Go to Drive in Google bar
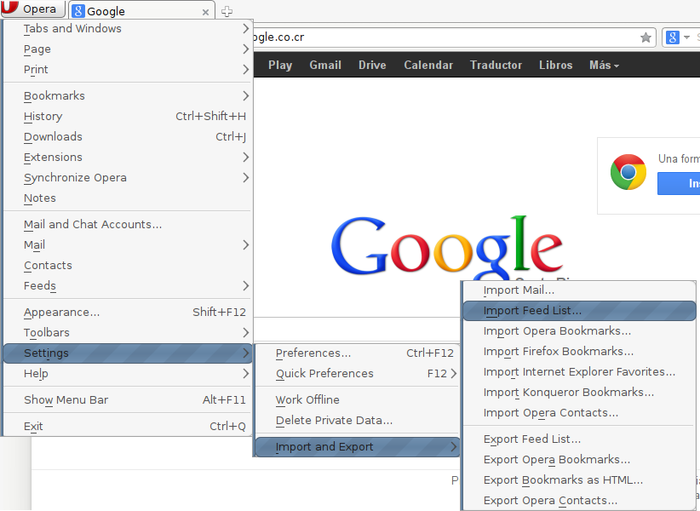700x511 pixels. [x=372, y=65]
